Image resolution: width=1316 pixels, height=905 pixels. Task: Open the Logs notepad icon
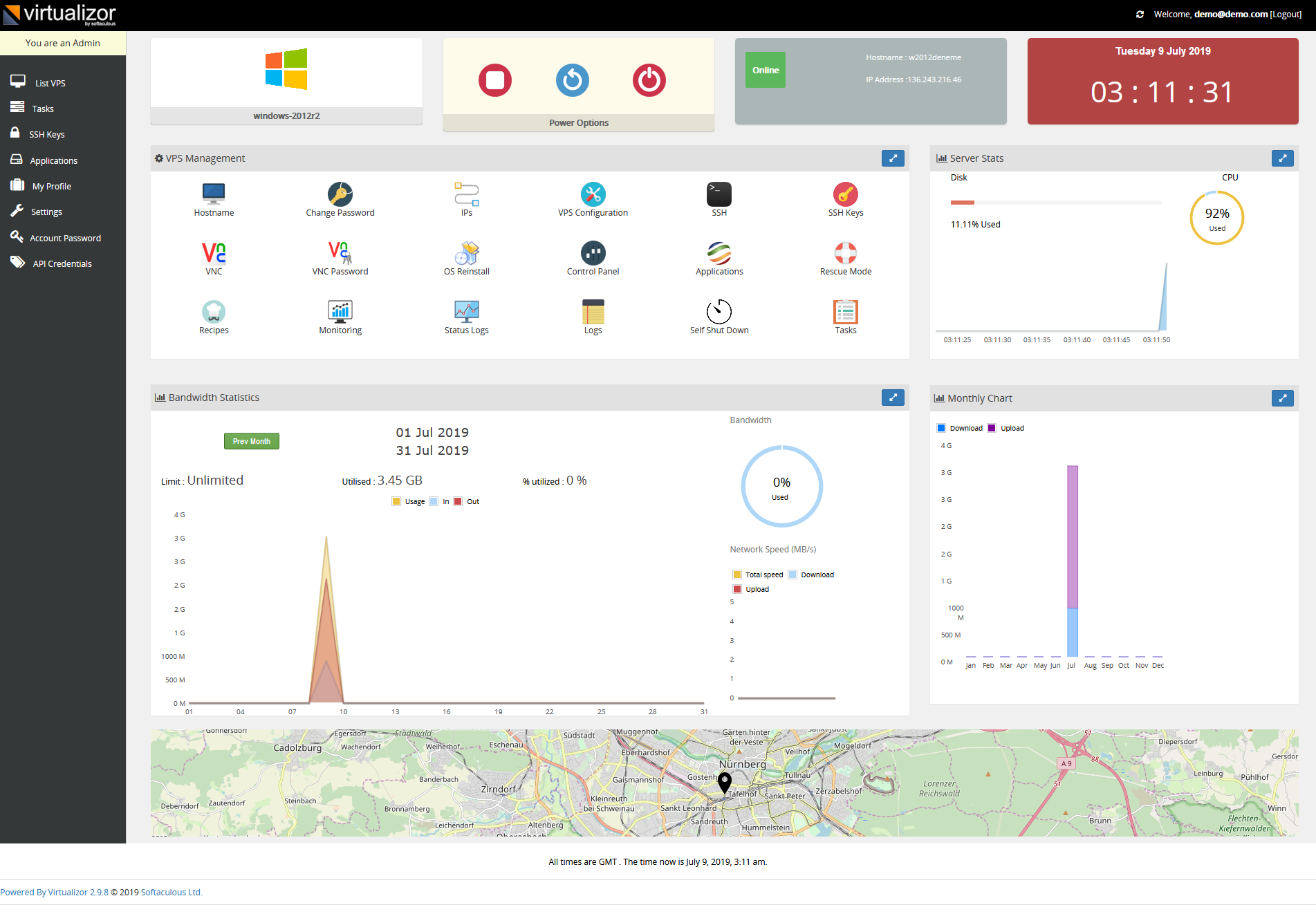593,312
